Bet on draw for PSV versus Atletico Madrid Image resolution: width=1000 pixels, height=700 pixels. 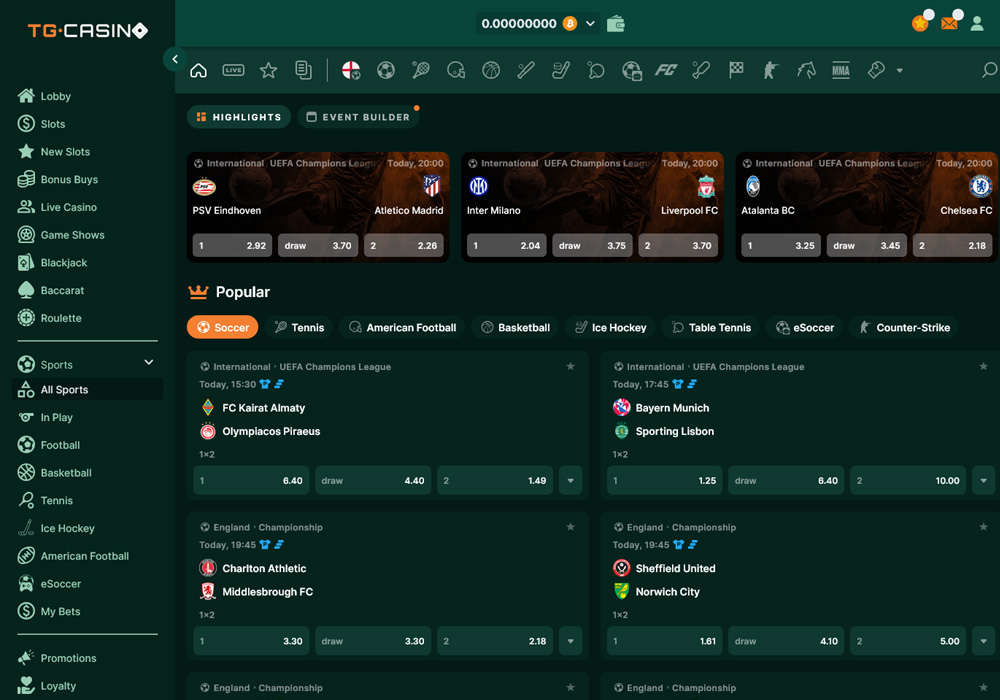[x=317, y=245]
